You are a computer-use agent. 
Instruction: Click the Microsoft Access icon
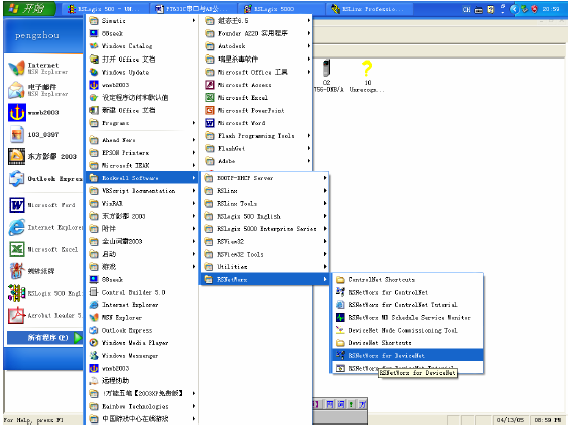point(210,85)
